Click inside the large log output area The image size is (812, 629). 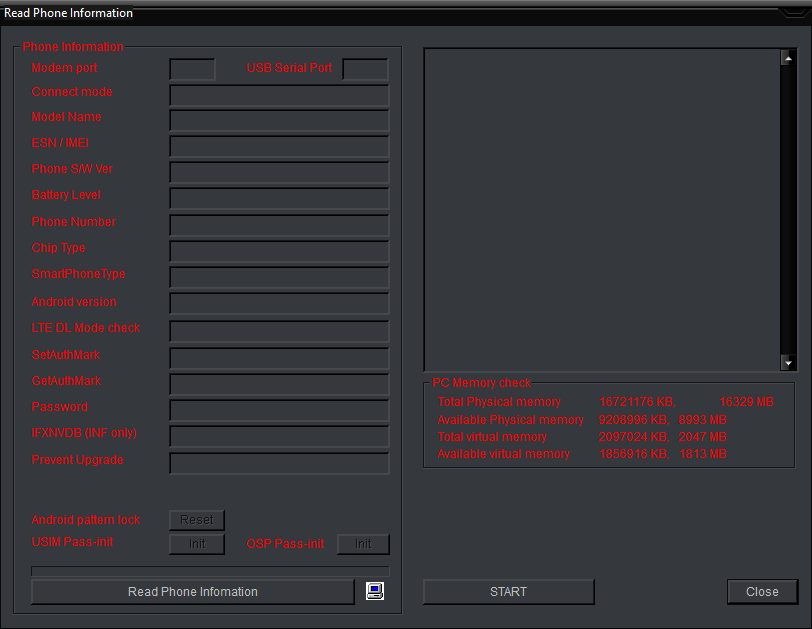(x=602, y=210)
